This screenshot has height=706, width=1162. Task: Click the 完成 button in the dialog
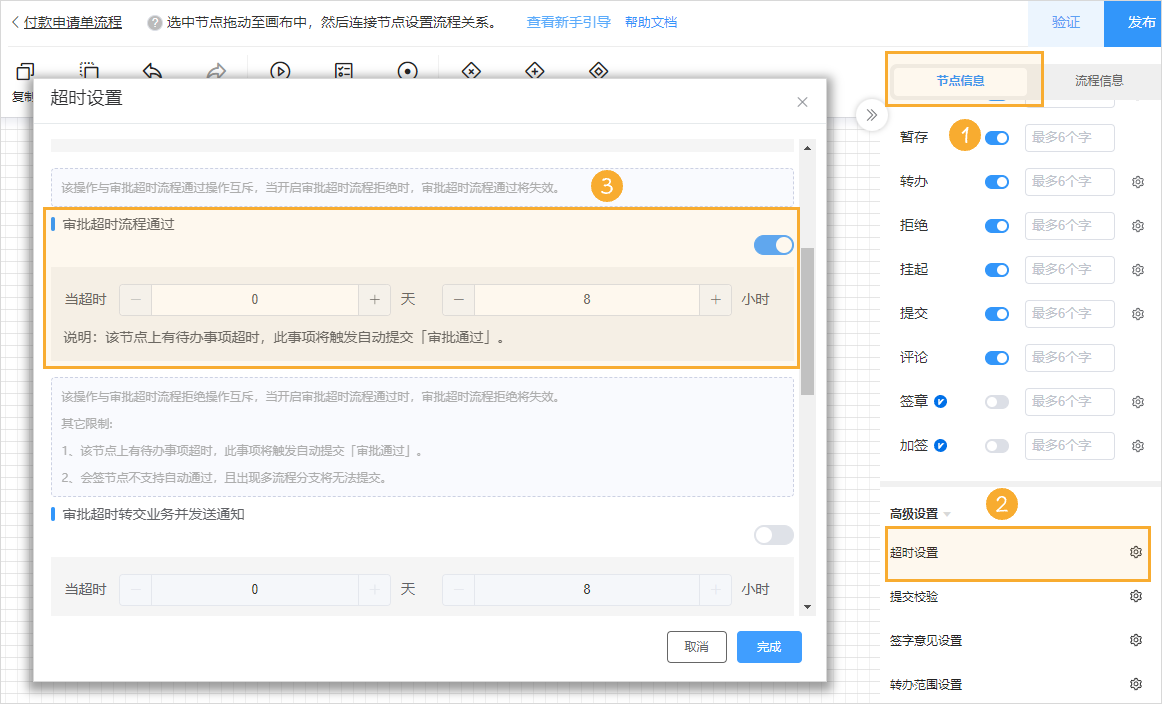point(768,647)
